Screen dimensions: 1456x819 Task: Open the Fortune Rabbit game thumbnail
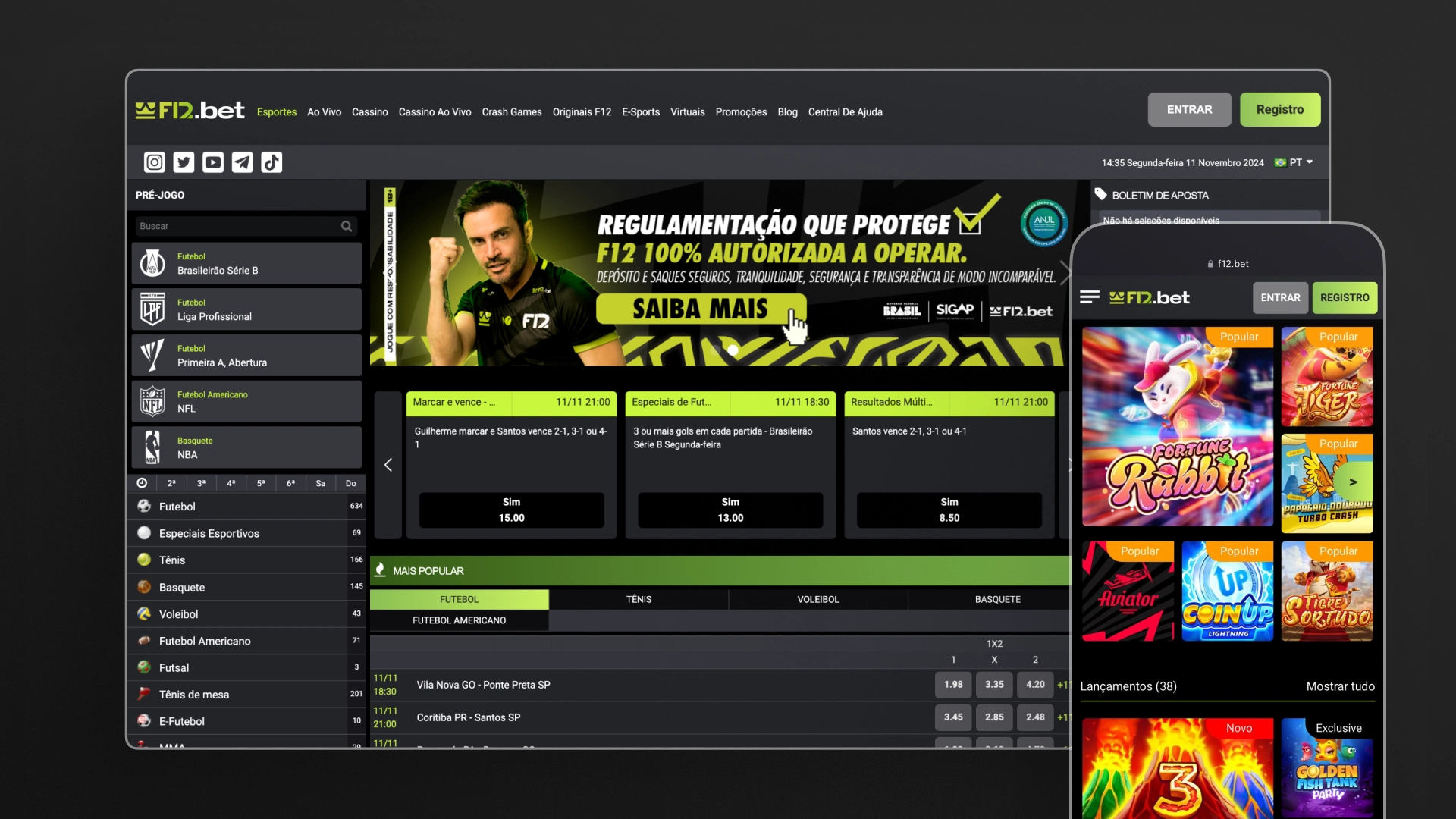tap(1177, 427)
